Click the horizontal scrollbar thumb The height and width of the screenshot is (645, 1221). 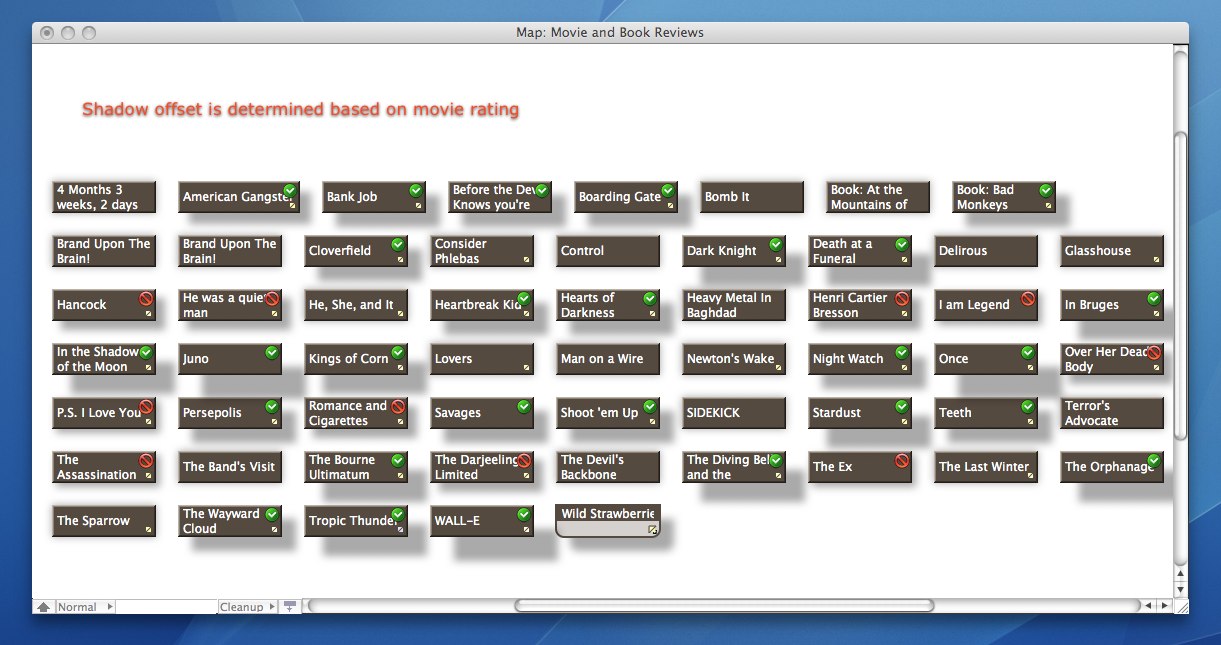coord(723,606)
